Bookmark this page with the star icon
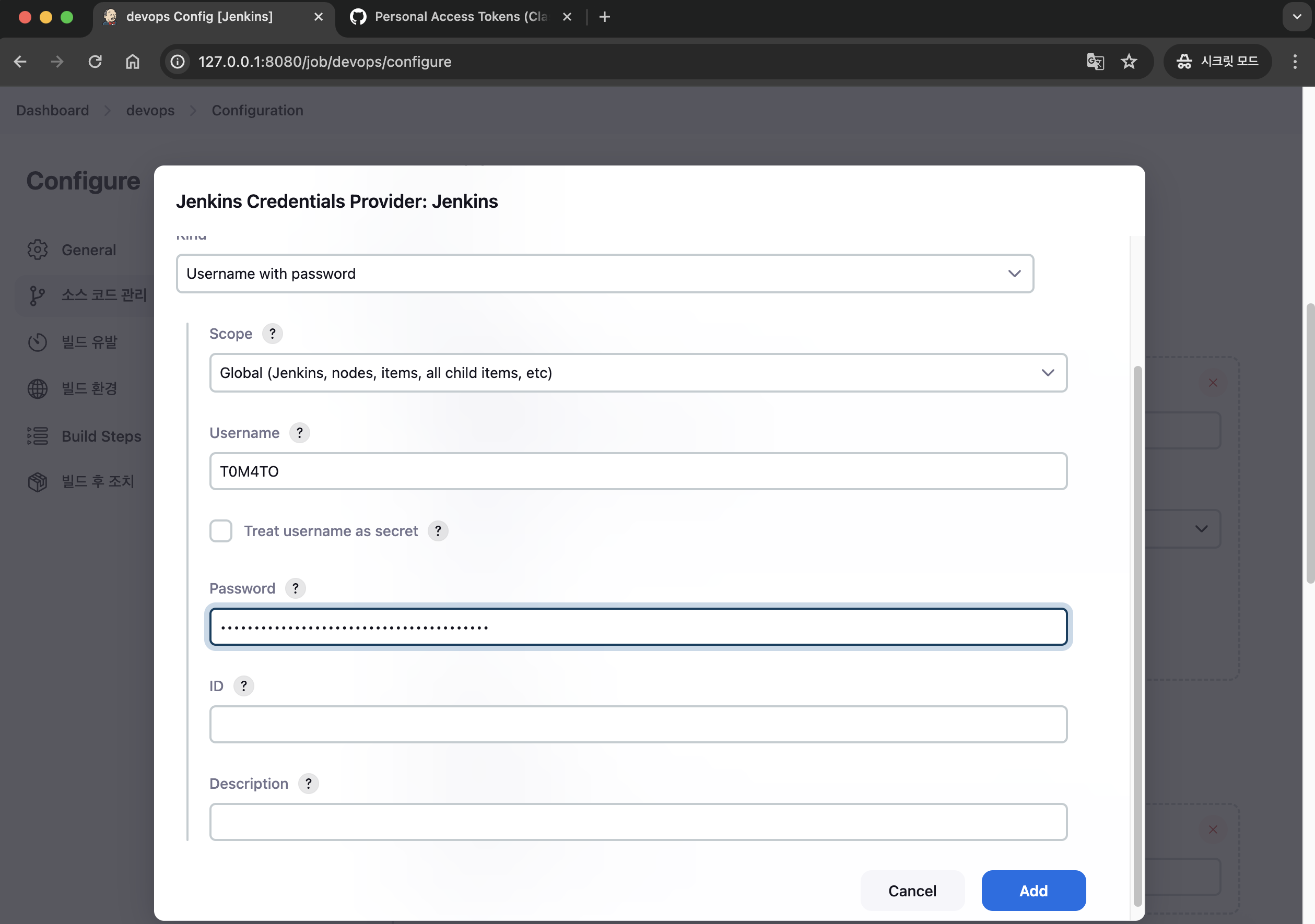 (1128, 61)
